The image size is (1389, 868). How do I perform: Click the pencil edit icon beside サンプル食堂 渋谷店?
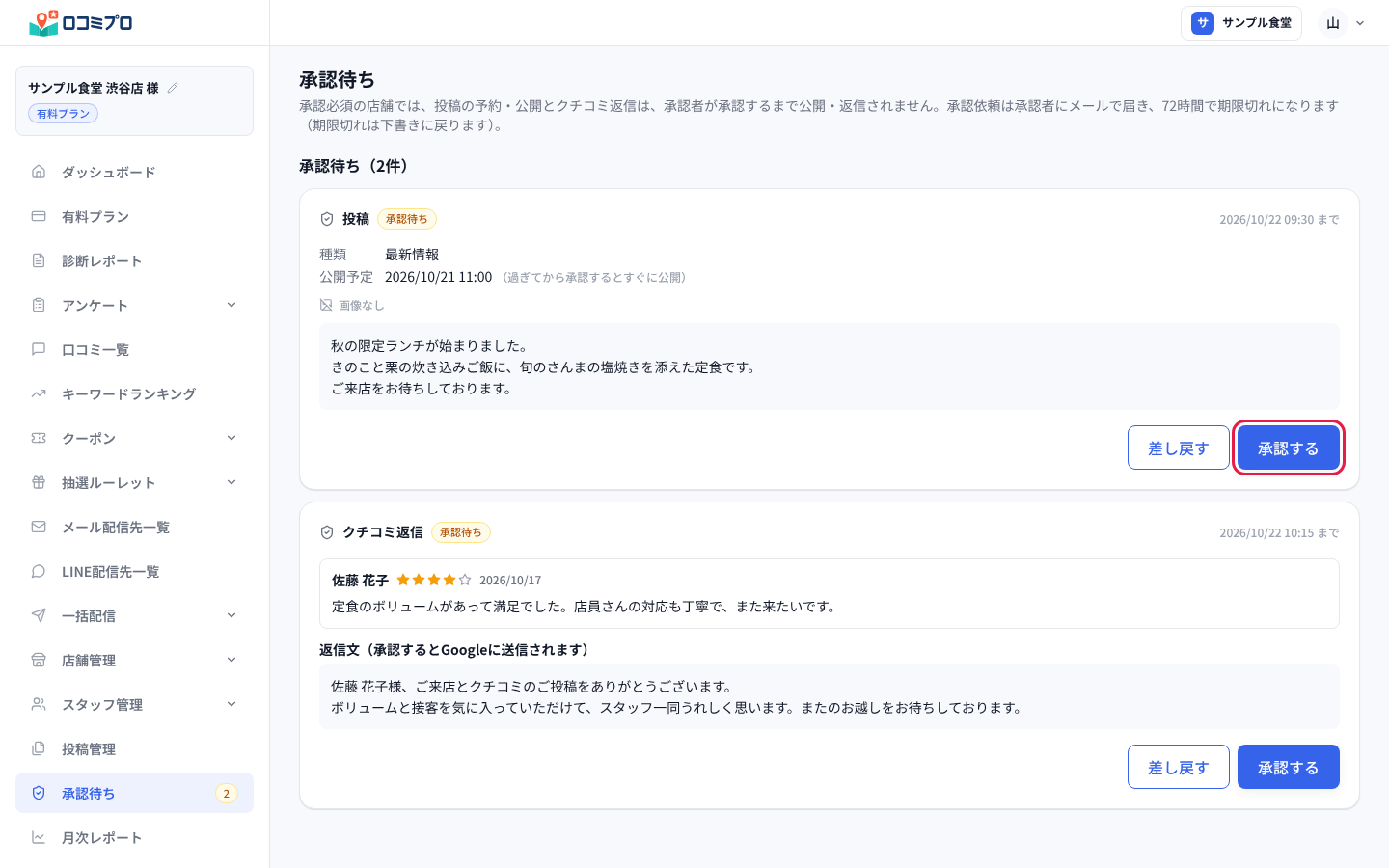[173, 88]
